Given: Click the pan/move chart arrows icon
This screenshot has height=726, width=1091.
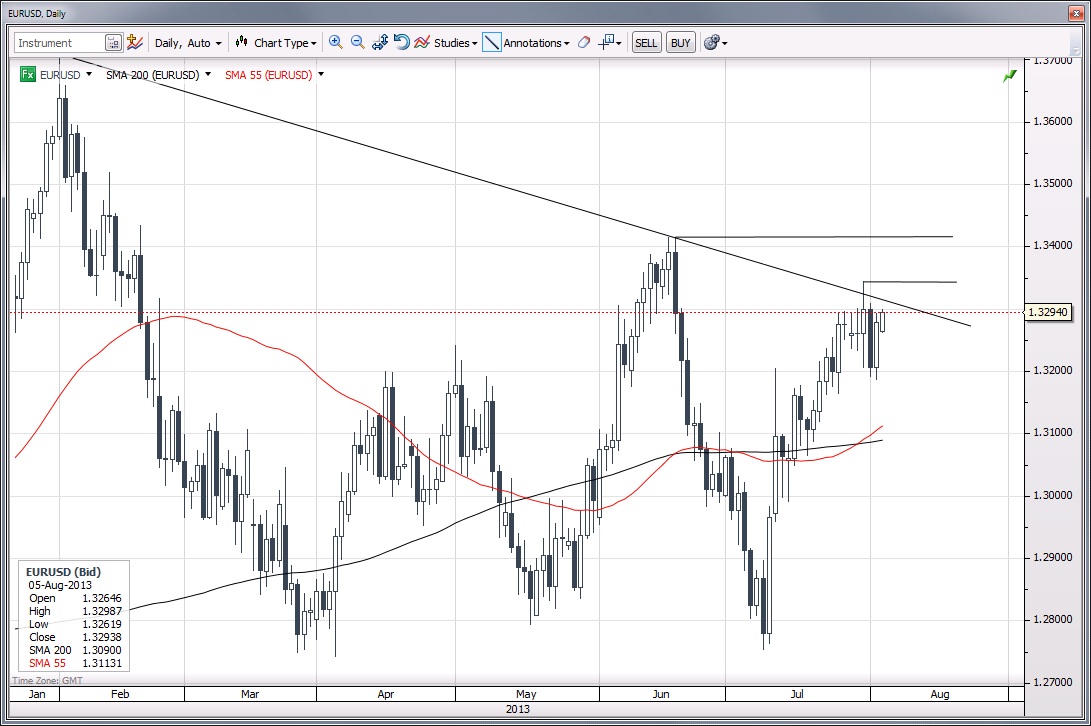Looking at the screenshot, I should pyautogui.click(x=379, y=42).
